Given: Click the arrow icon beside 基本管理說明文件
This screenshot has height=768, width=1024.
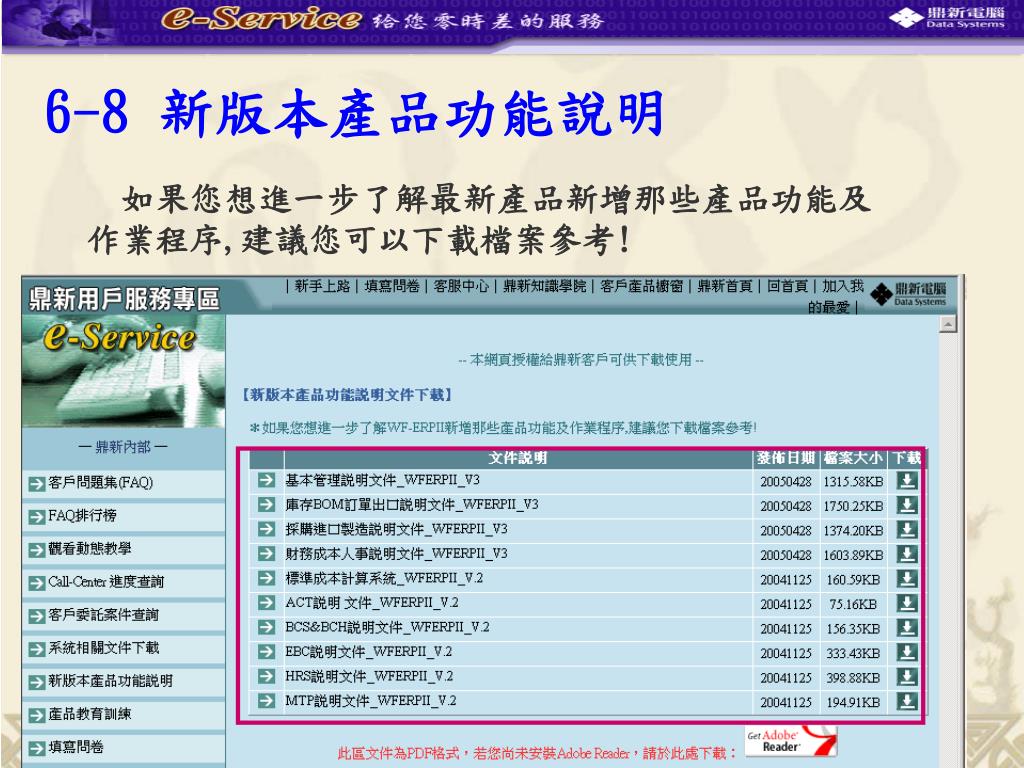Looking at the screenshot, I should (266, 481).
